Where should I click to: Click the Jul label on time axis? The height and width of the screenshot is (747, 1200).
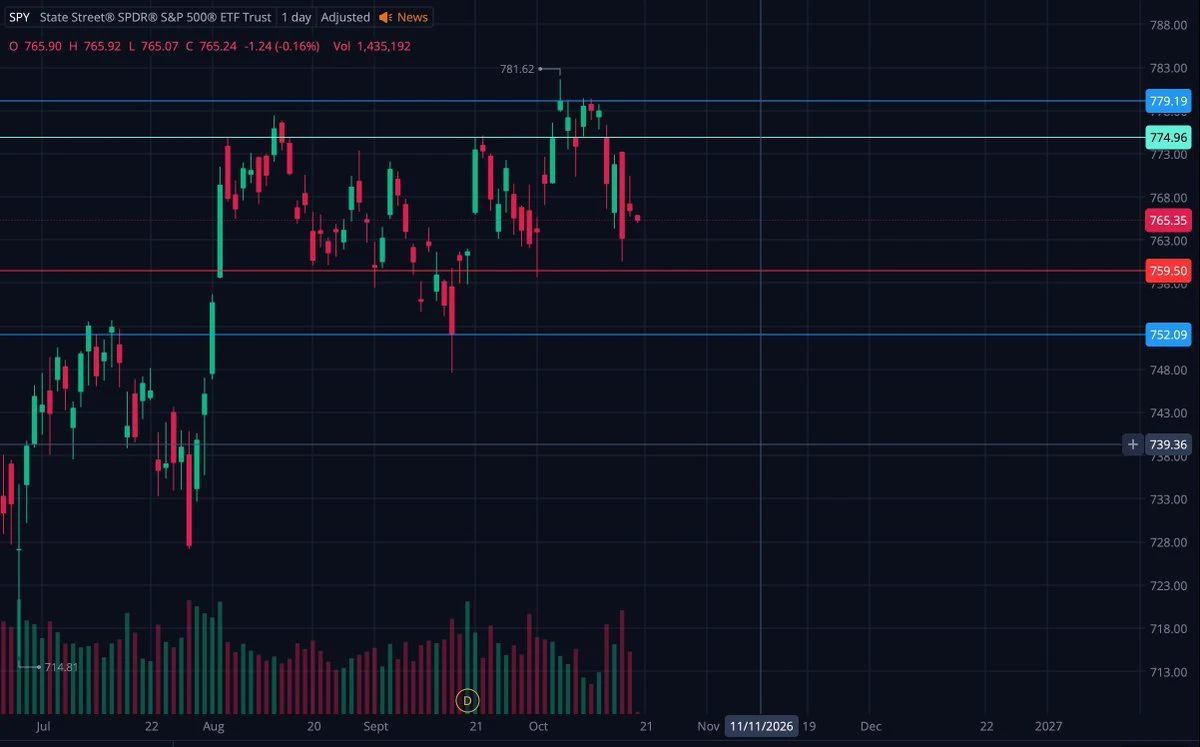point(43,726)
